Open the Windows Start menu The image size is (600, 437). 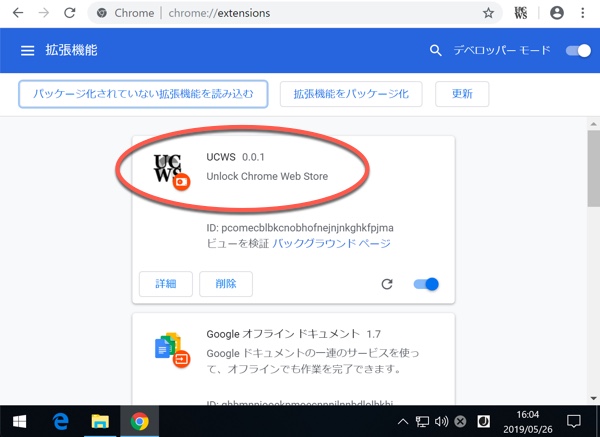(19, 422)
